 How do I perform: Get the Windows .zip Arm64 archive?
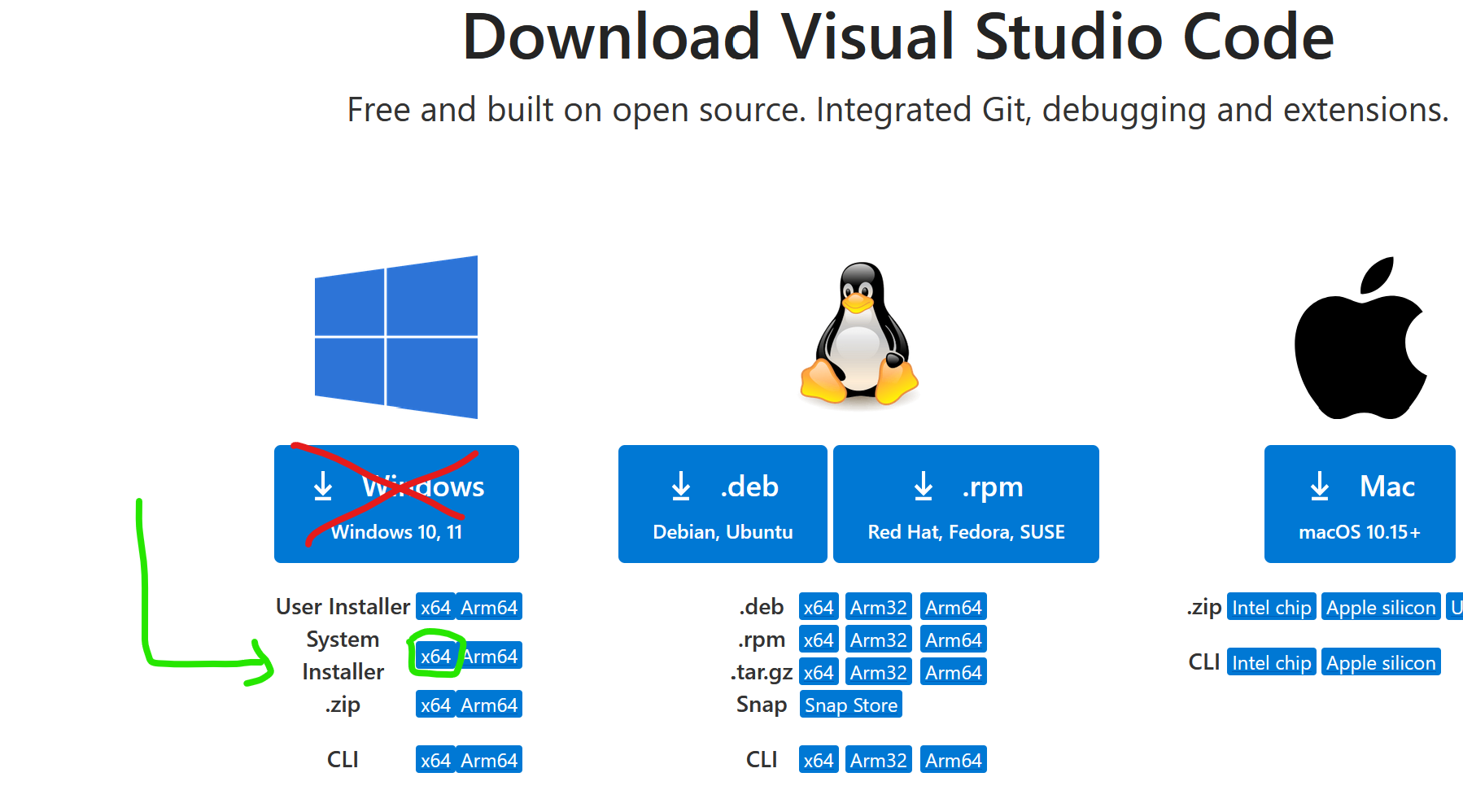(x=489, y=705)
